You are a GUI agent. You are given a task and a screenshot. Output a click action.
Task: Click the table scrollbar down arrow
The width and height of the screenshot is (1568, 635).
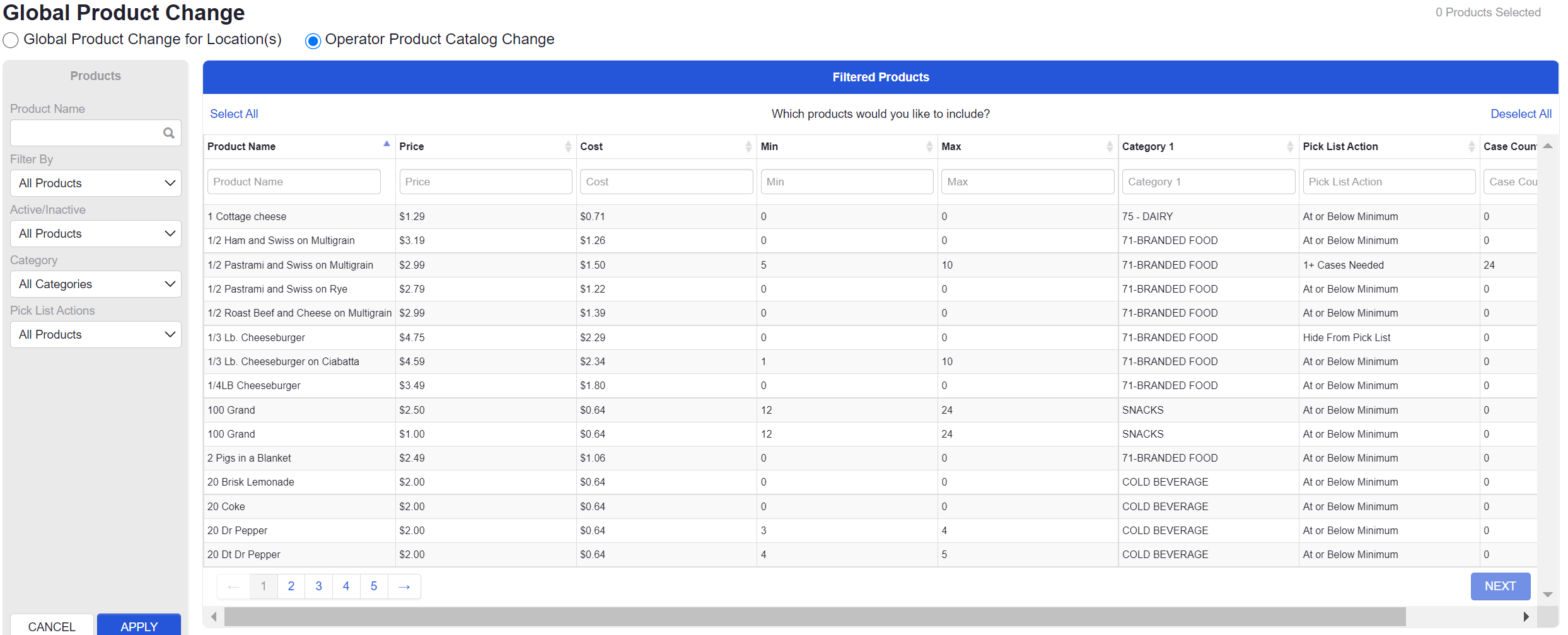click(x=1548, y=594)
